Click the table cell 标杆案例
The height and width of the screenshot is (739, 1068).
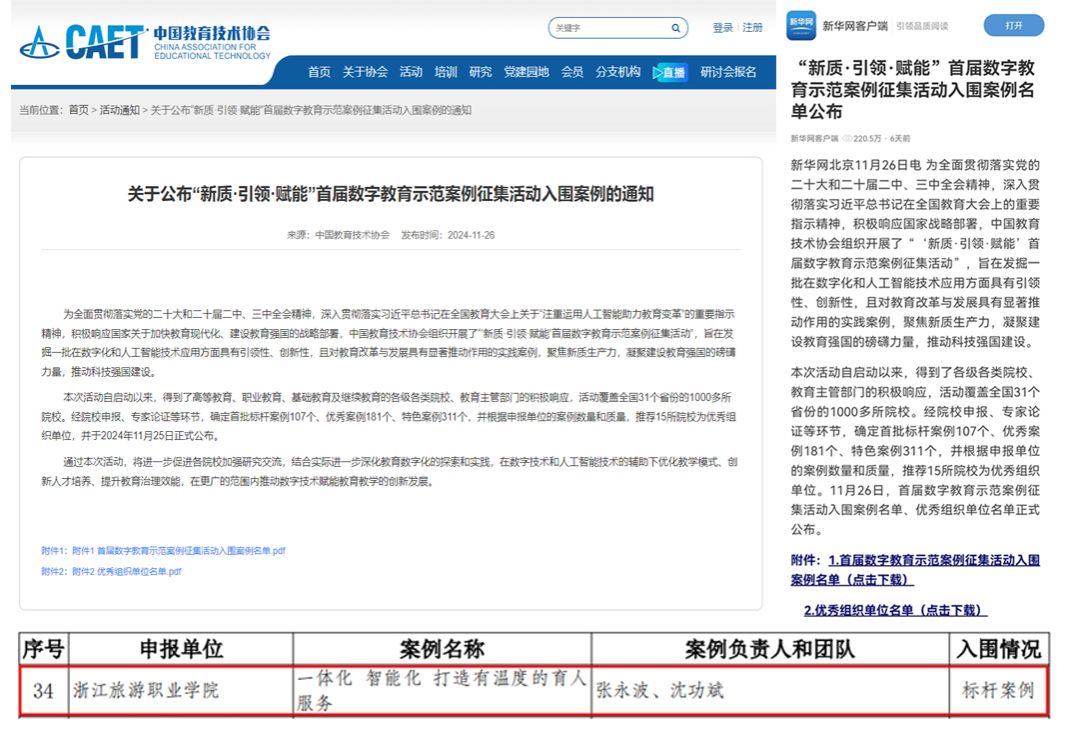pos(998,690)
